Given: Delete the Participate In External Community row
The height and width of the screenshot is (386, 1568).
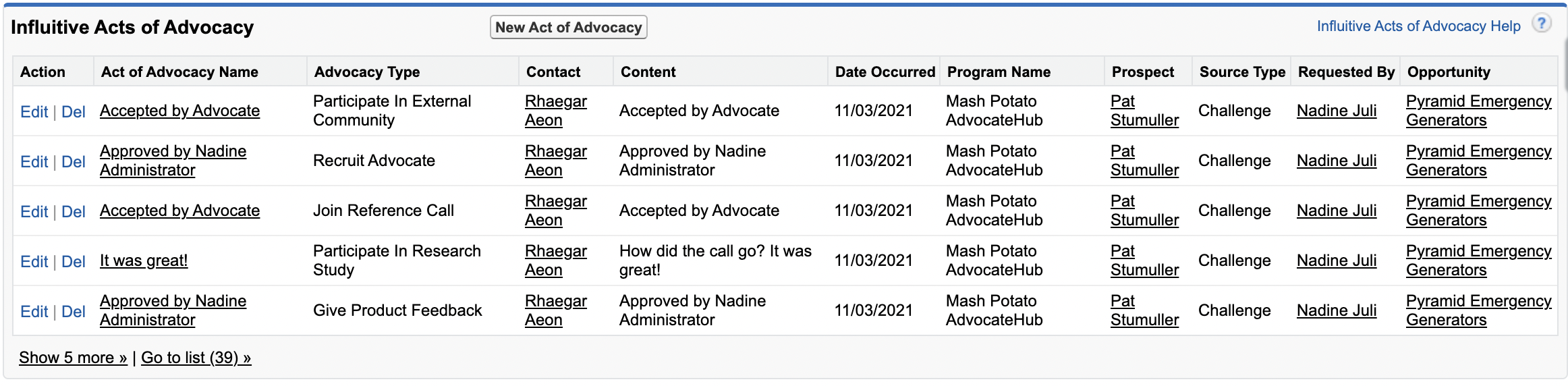Looking at the screenshot, I should tap(73, 111).
